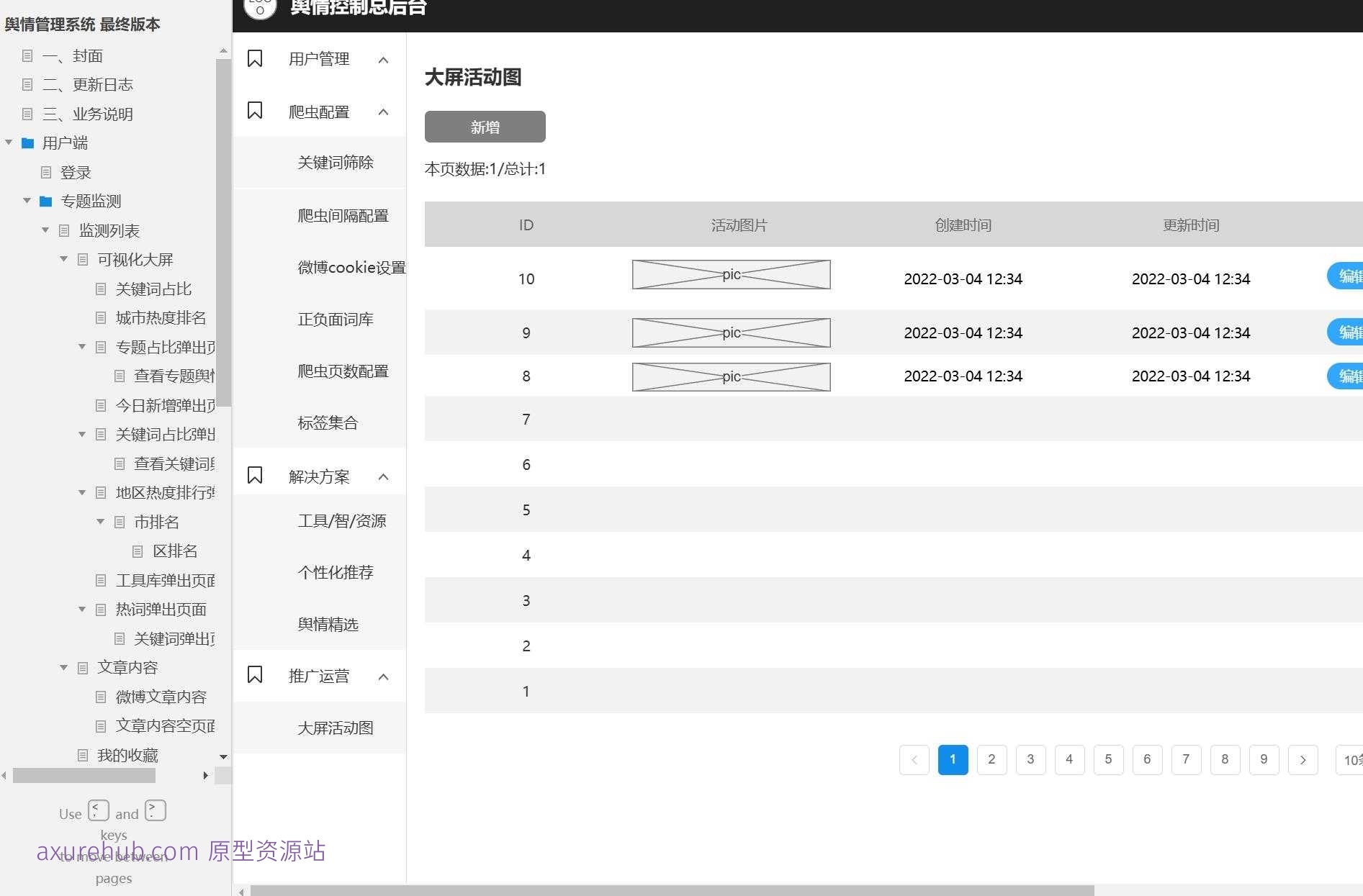Expand the 热词弹出页面 tree node
Screen dimensions: 1363x896
pos(81,609)
